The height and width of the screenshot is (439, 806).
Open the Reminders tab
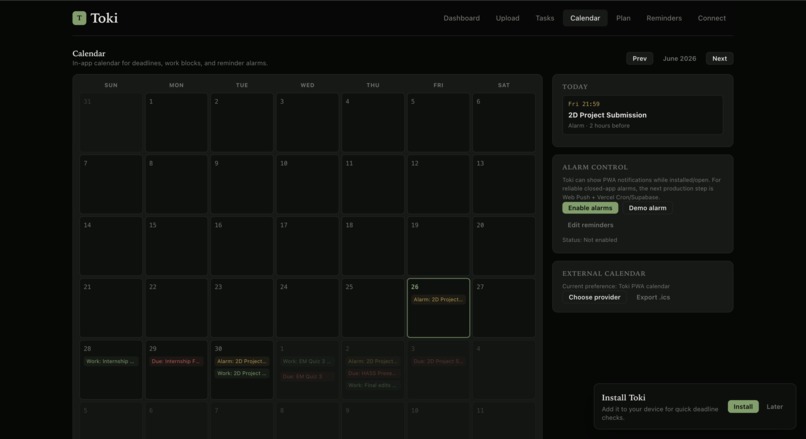click(x=664, y=18)
